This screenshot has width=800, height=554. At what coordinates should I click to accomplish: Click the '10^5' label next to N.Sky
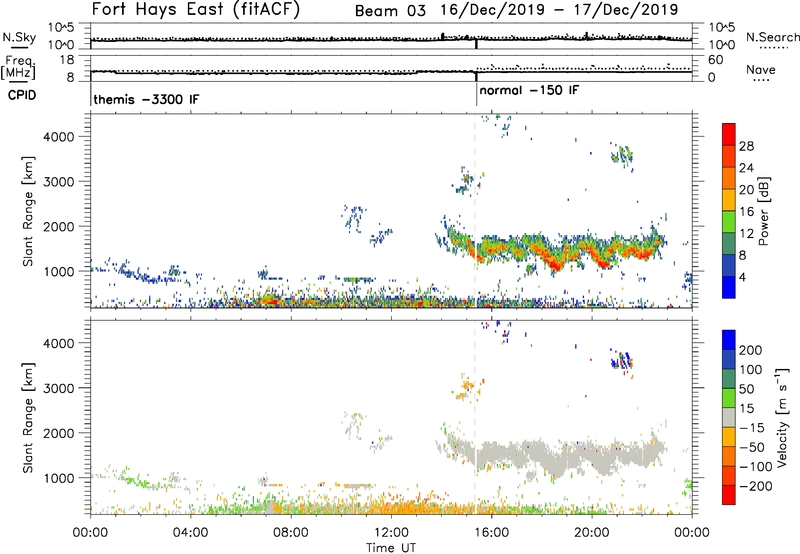61,28
